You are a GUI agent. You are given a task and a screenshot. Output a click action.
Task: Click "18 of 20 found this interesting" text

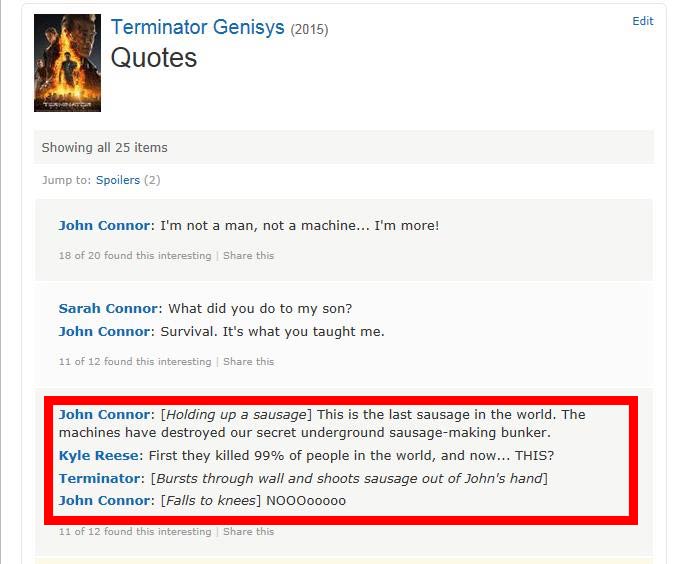(x=135, y=256)
